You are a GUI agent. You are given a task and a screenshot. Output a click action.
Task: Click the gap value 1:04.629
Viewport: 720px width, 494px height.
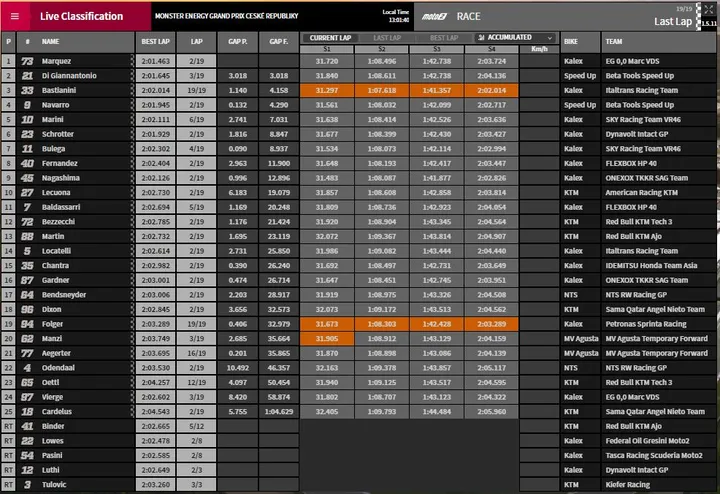click(x=279, y=412)
